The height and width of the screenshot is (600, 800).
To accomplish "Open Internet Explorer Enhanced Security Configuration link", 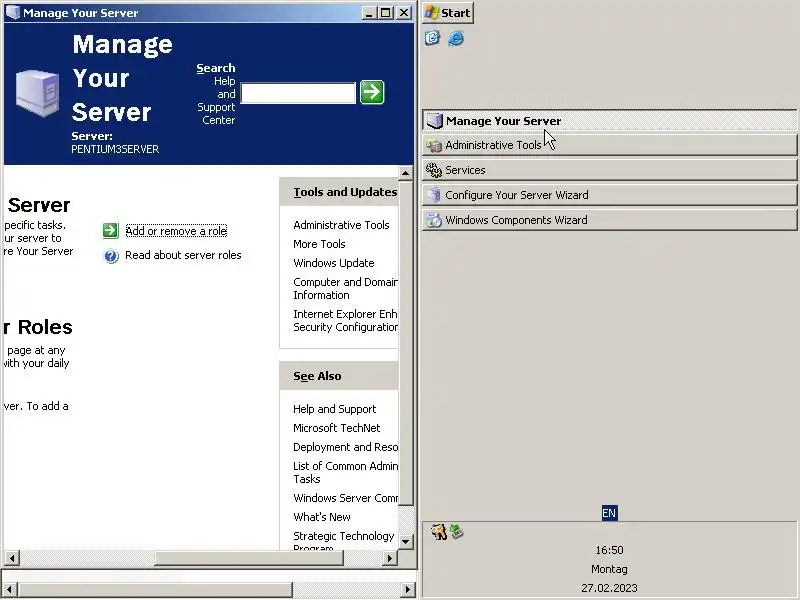I will tap(345, 321).
